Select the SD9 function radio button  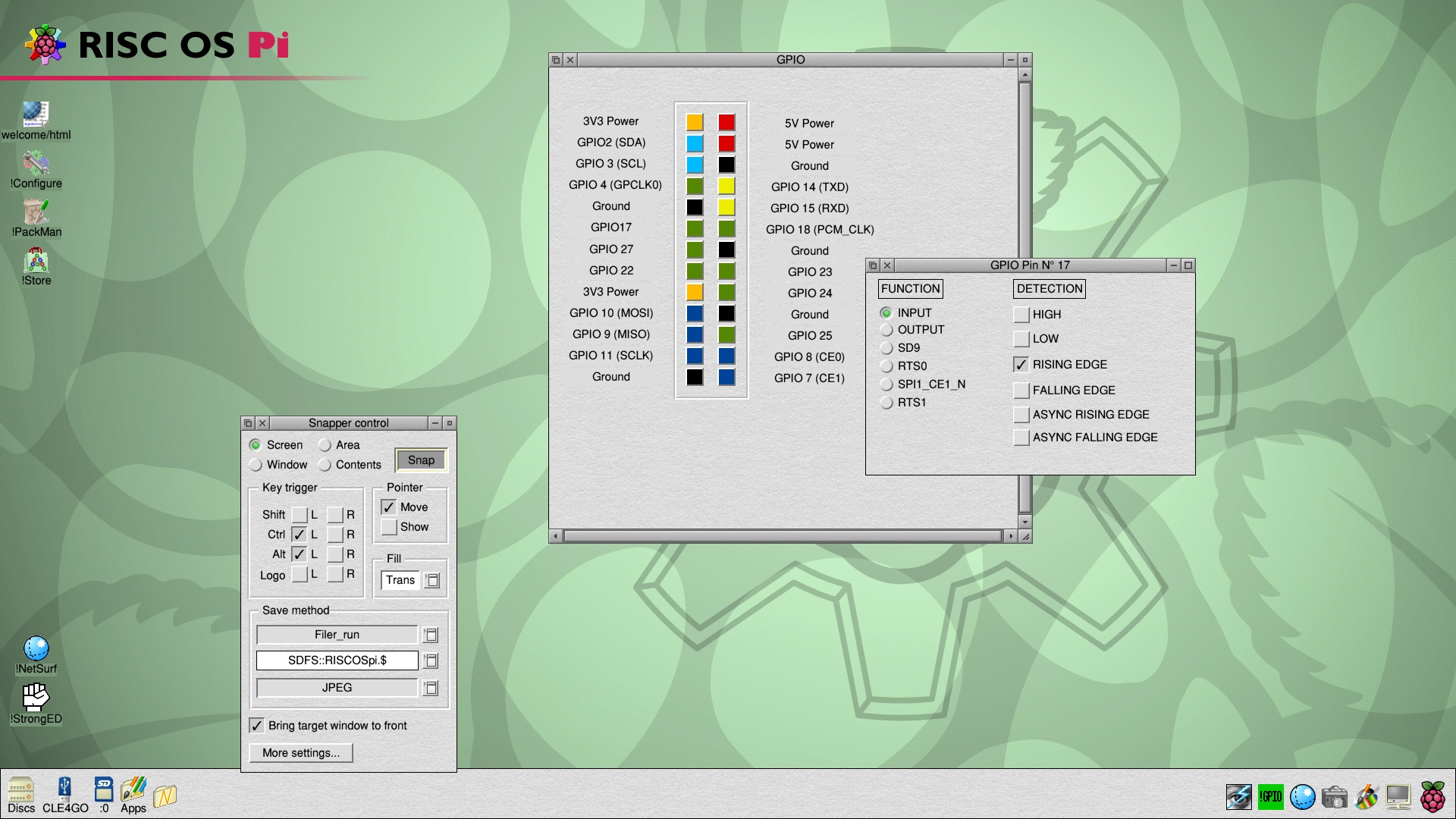click(x=886, y=348)
